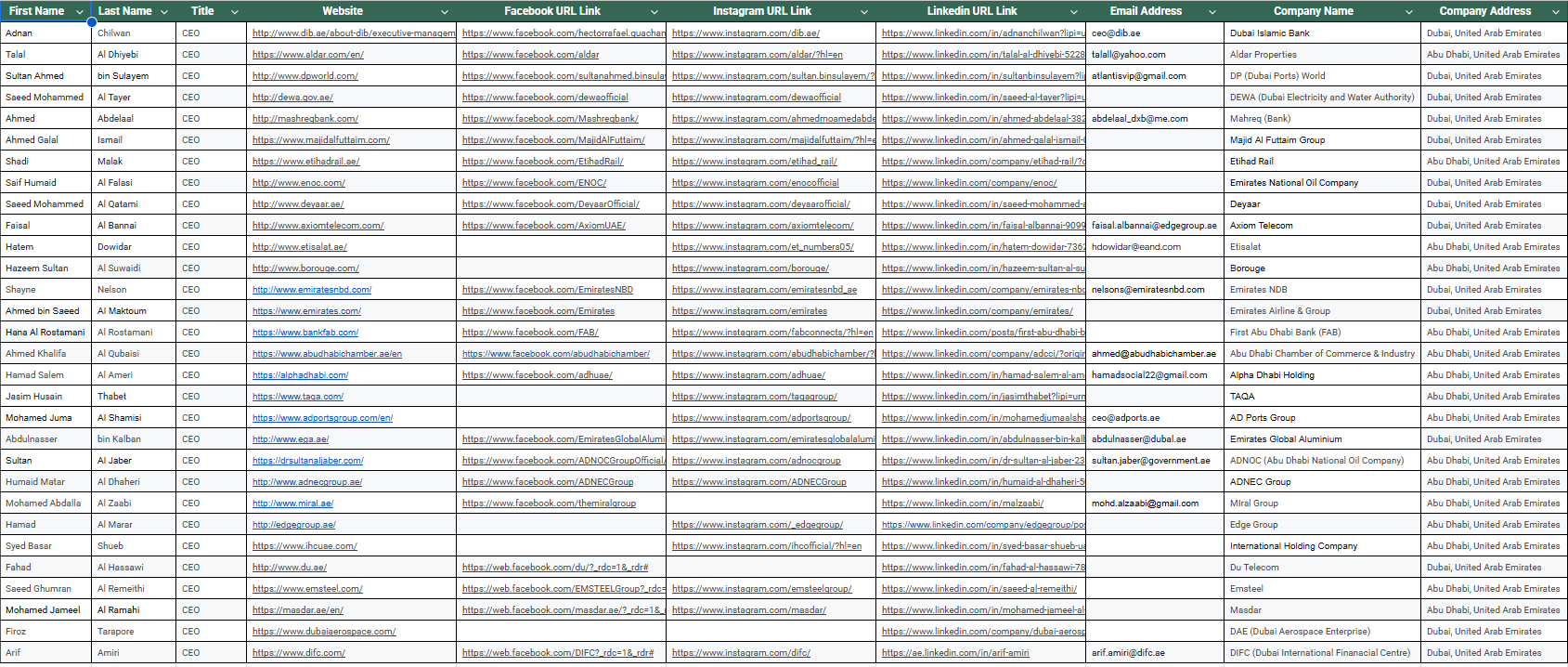Open the miral.ae website link

[x=293, y=504]
